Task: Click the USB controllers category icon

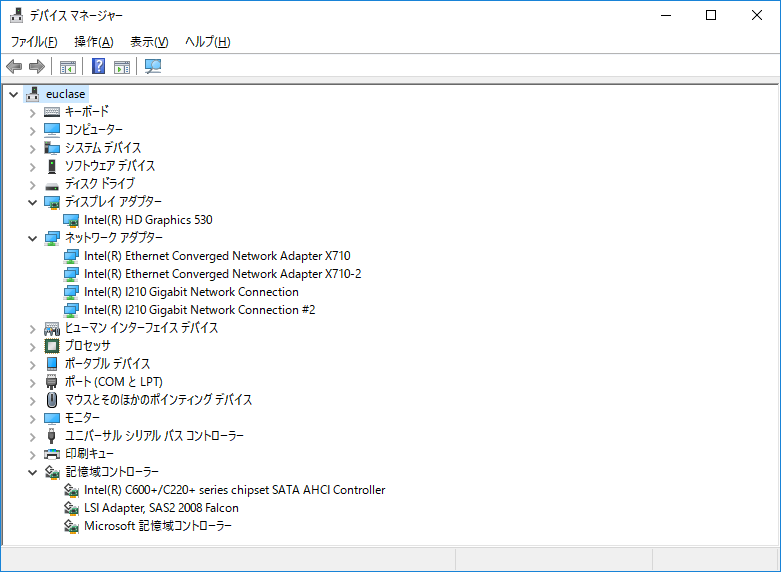Action: tap(51, 436)
